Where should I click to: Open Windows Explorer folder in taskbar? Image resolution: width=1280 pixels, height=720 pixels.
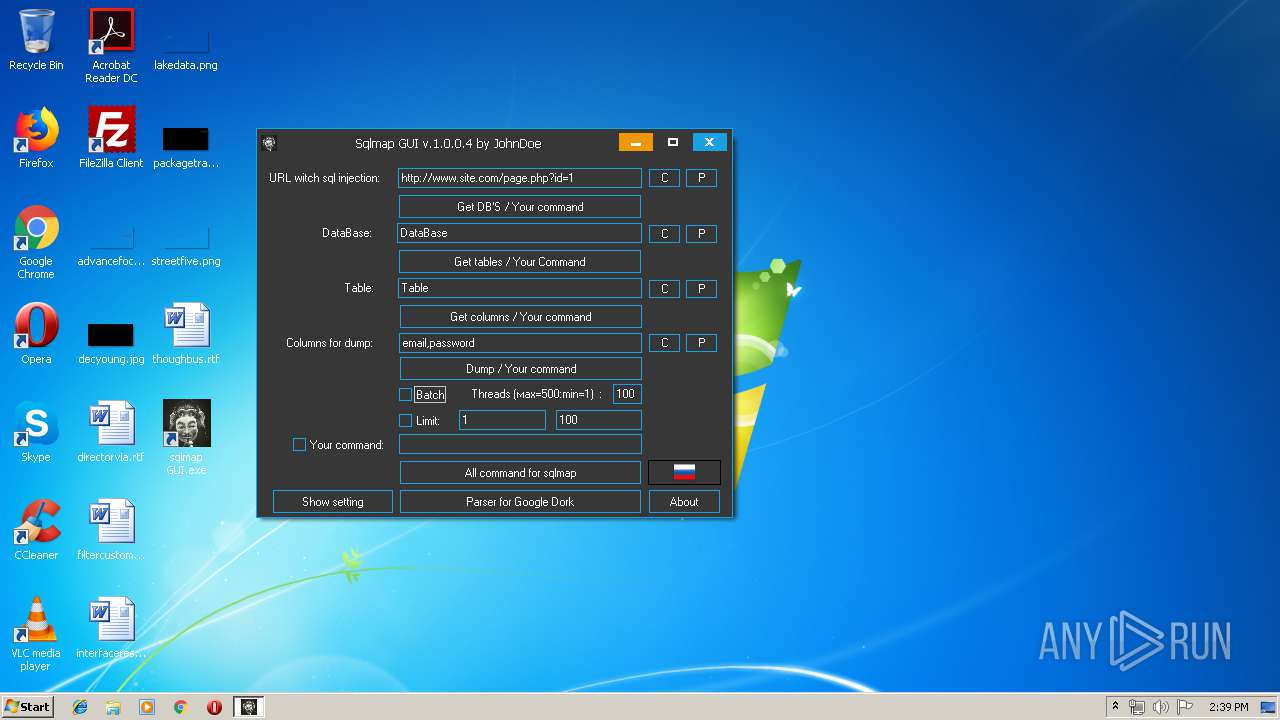tap(113, 707)
